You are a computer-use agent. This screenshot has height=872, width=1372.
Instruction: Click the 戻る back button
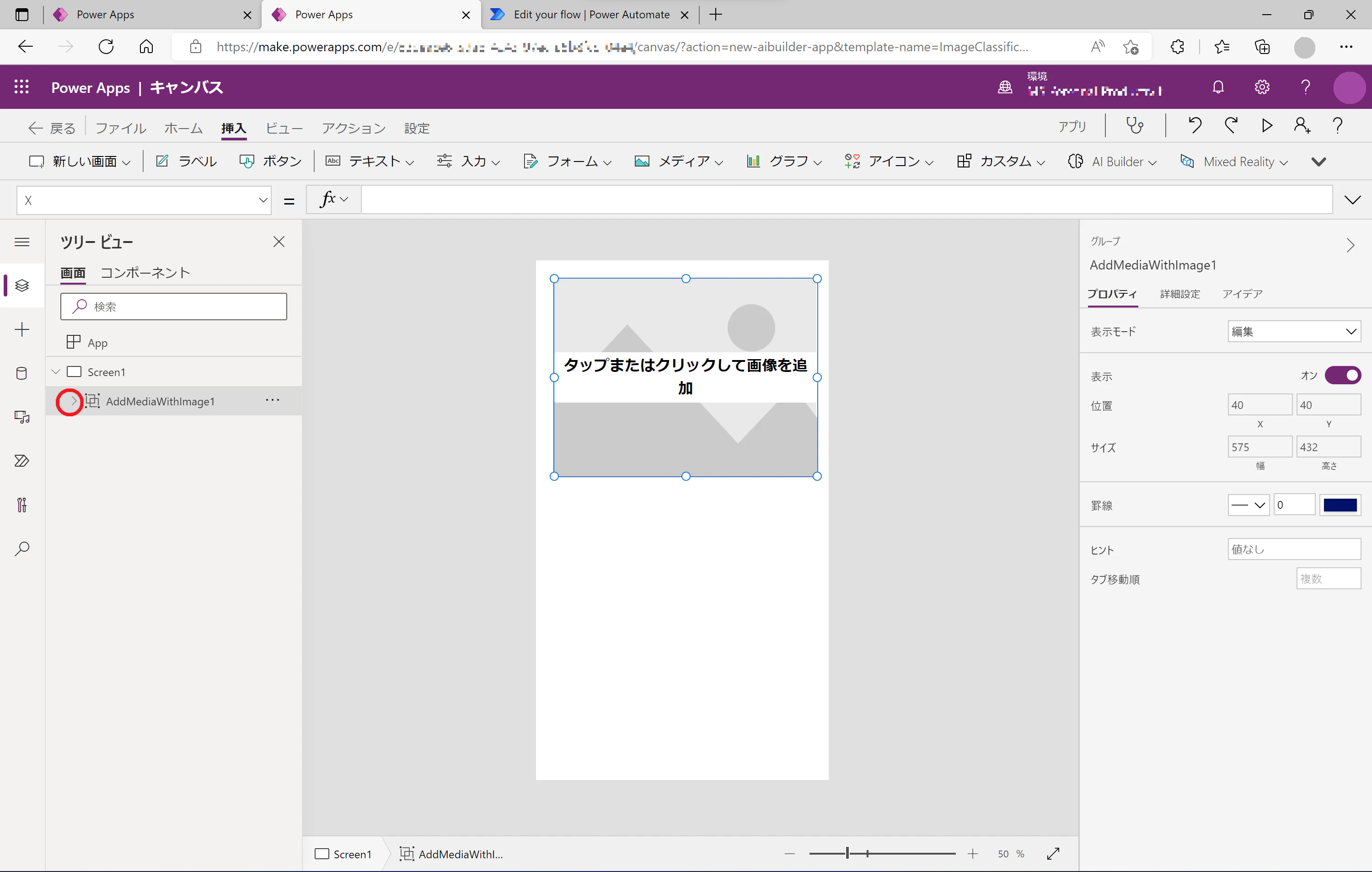pyautogui.click(x=52, y=128)
